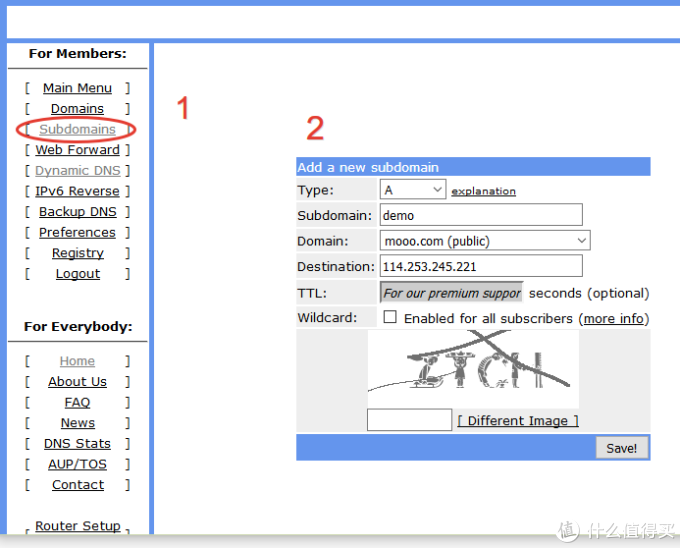This screenshot has width=680, height=548.
Task: Open Preferences in members menu
Action: [x=77, y=232]
